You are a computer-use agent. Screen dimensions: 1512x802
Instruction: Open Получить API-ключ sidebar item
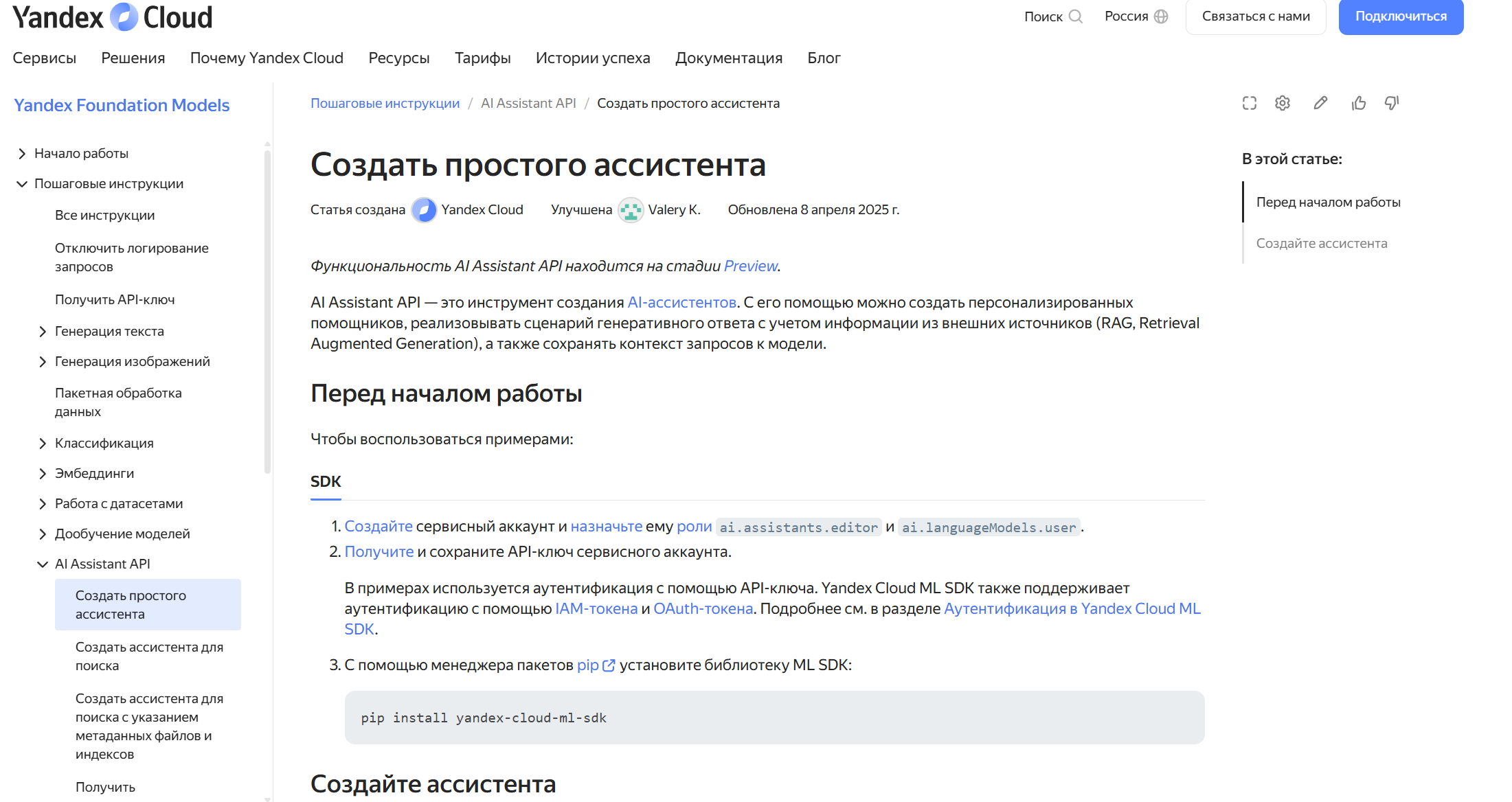pos(115,300)
